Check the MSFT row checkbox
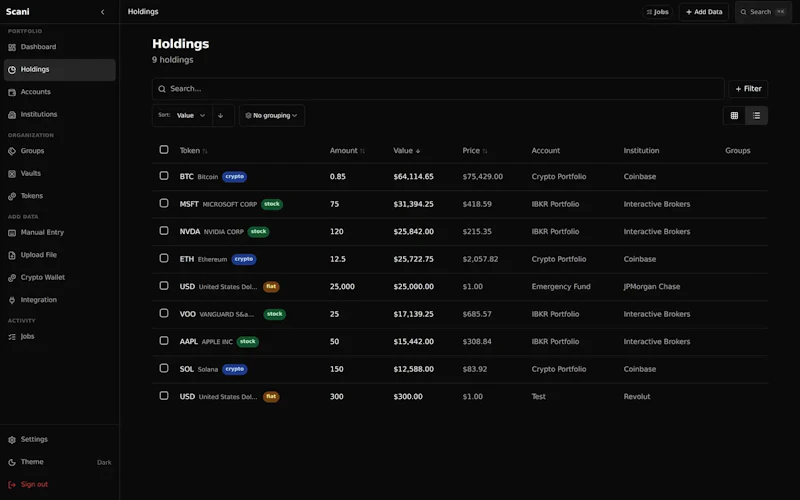Screen dimensions: 800x500 tap(164, 203)
